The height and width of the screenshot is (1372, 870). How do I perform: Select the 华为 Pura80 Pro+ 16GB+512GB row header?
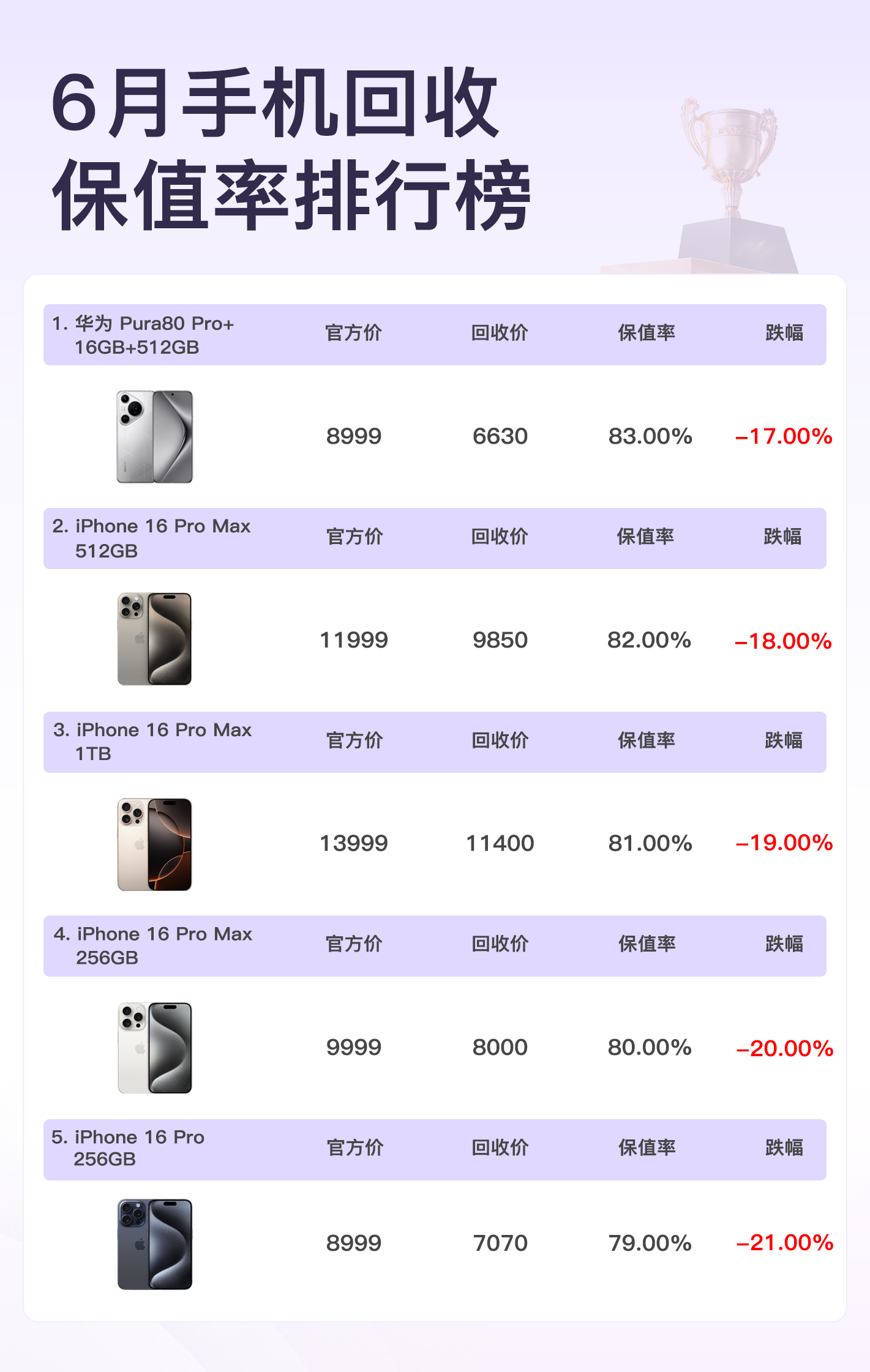tap(143, 335)
